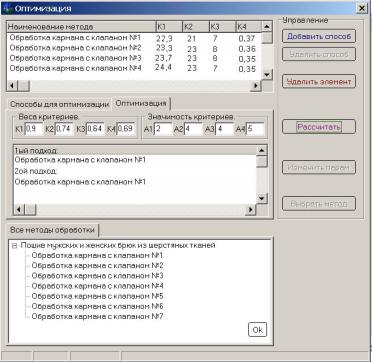Select tree item Обработка кармана с клапаном №3
The width and height of the screenshot is (372, 362).
[97, 276]
